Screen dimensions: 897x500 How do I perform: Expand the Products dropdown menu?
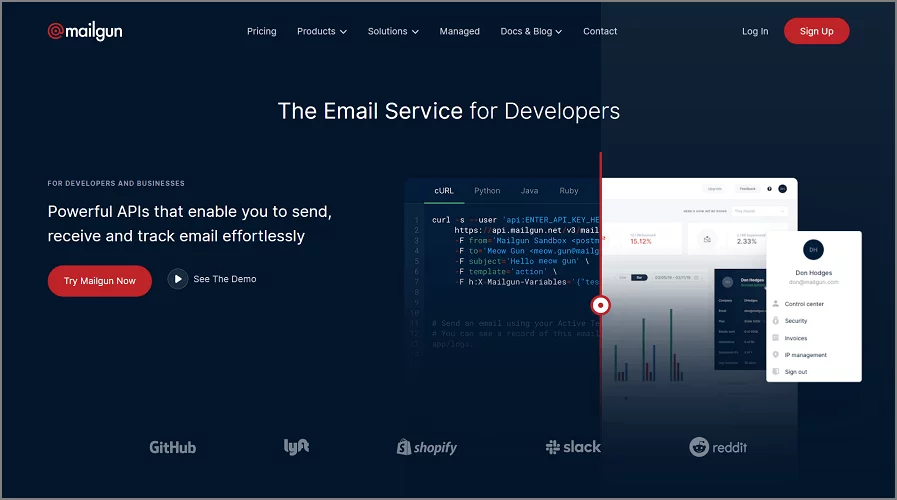click(322, 31)
